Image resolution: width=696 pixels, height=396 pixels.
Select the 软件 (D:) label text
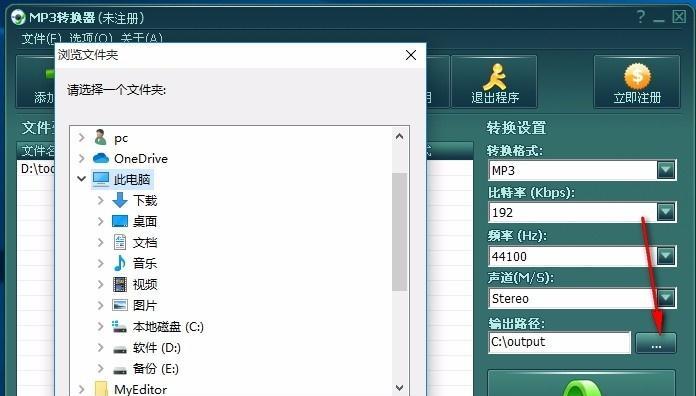click(x=157, y=348)
